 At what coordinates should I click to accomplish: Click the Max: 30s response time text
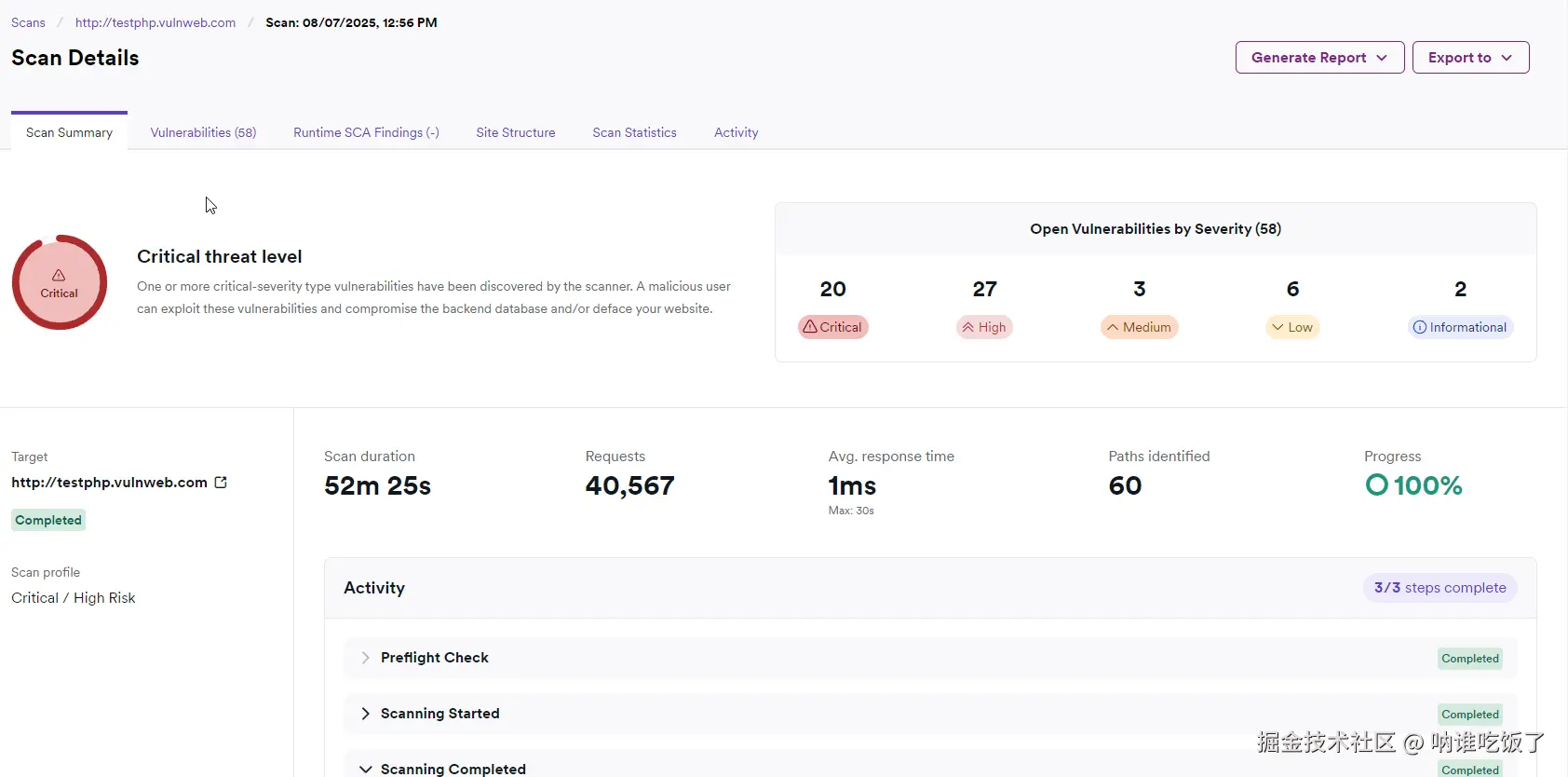tap(851, 511)
